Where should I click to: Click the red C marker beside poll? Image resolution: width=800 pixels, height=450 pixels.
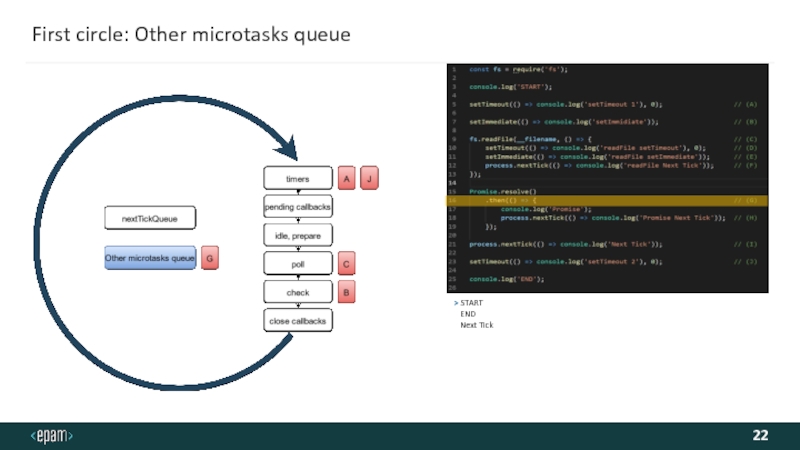(346, 265)
